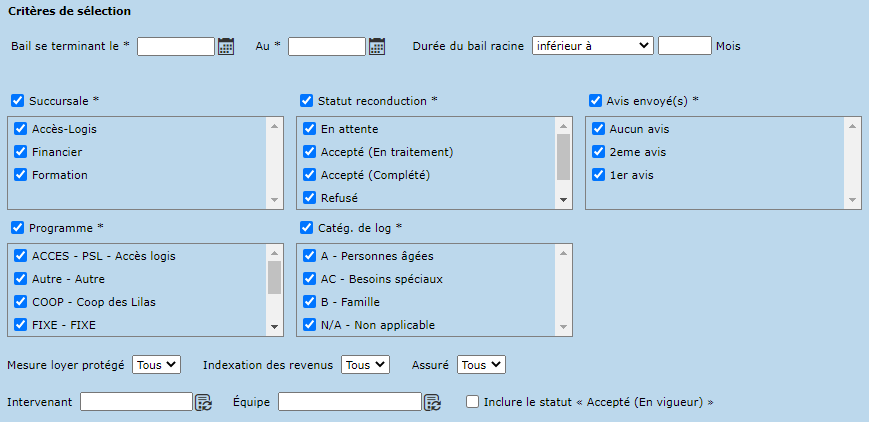Click the lookup icon next to Intervenant field
This screenshot has width=869, height=422.
pos(203,402)
